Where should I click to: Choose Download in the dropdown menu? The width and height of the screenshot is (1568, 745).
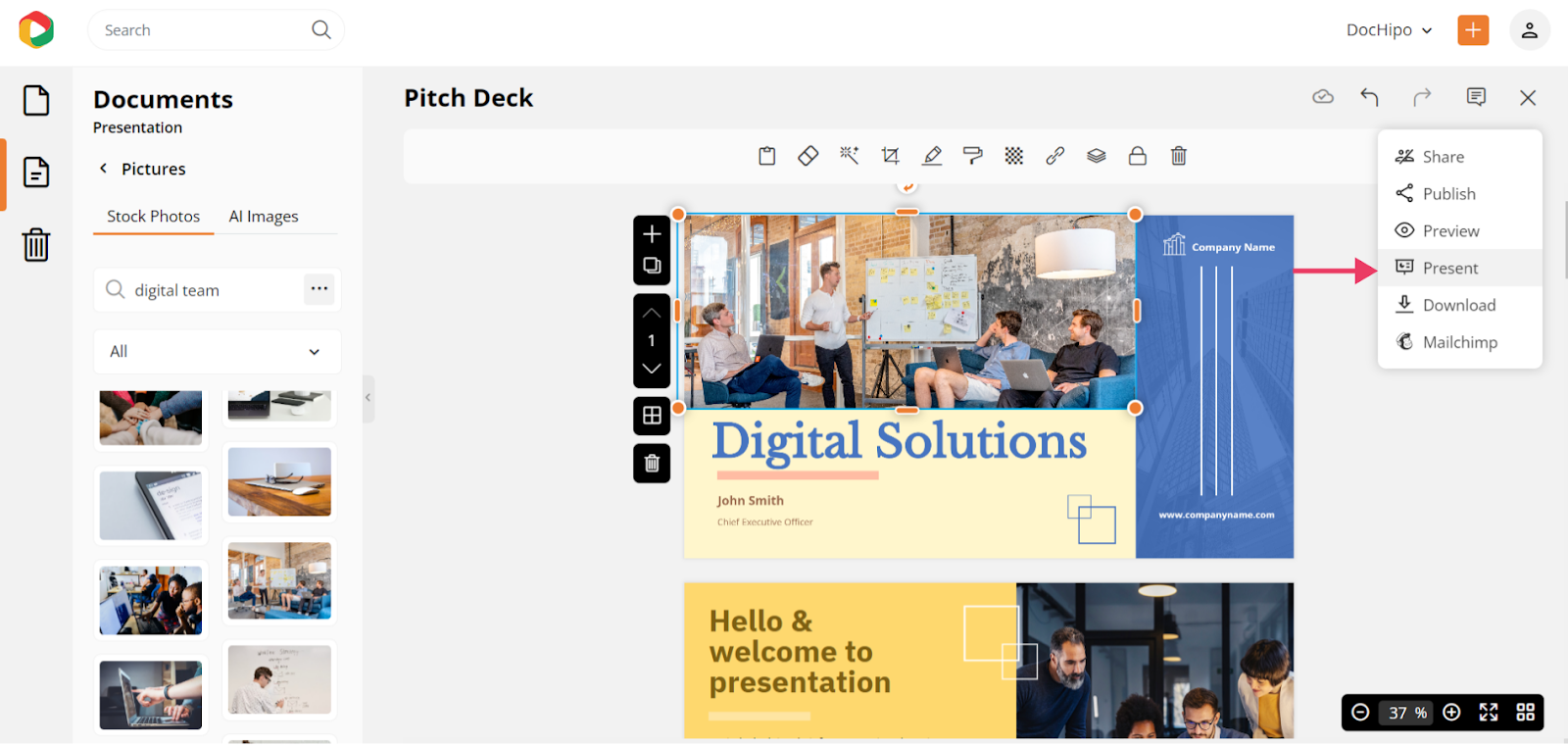click(1458, 306)
